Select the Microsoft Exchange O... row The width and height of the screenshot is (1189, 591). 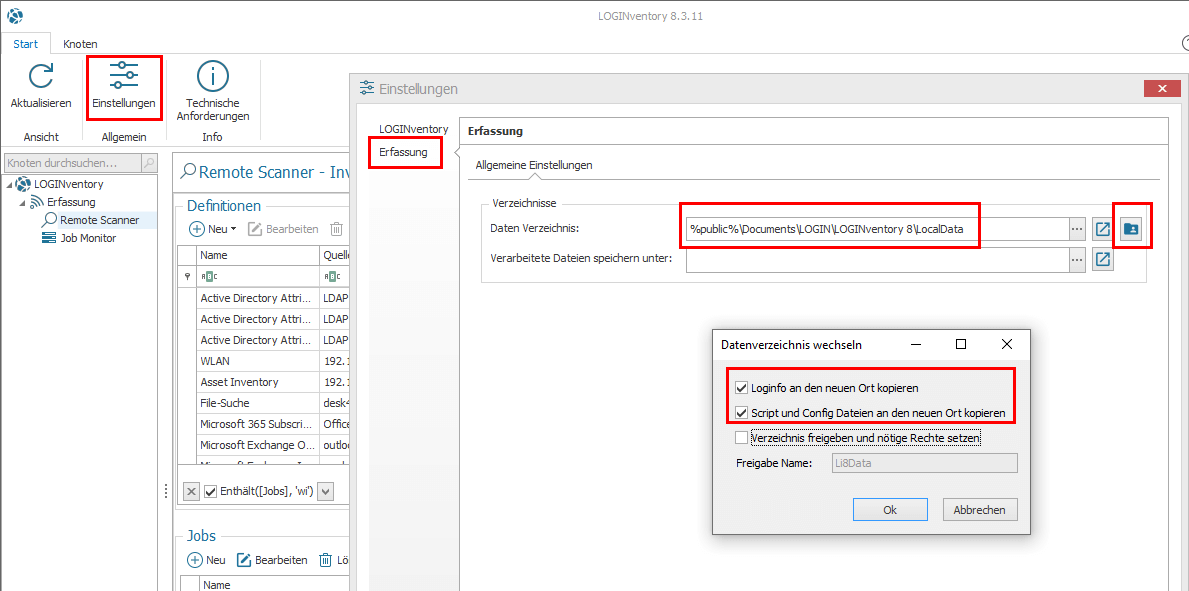click(262, 444)
